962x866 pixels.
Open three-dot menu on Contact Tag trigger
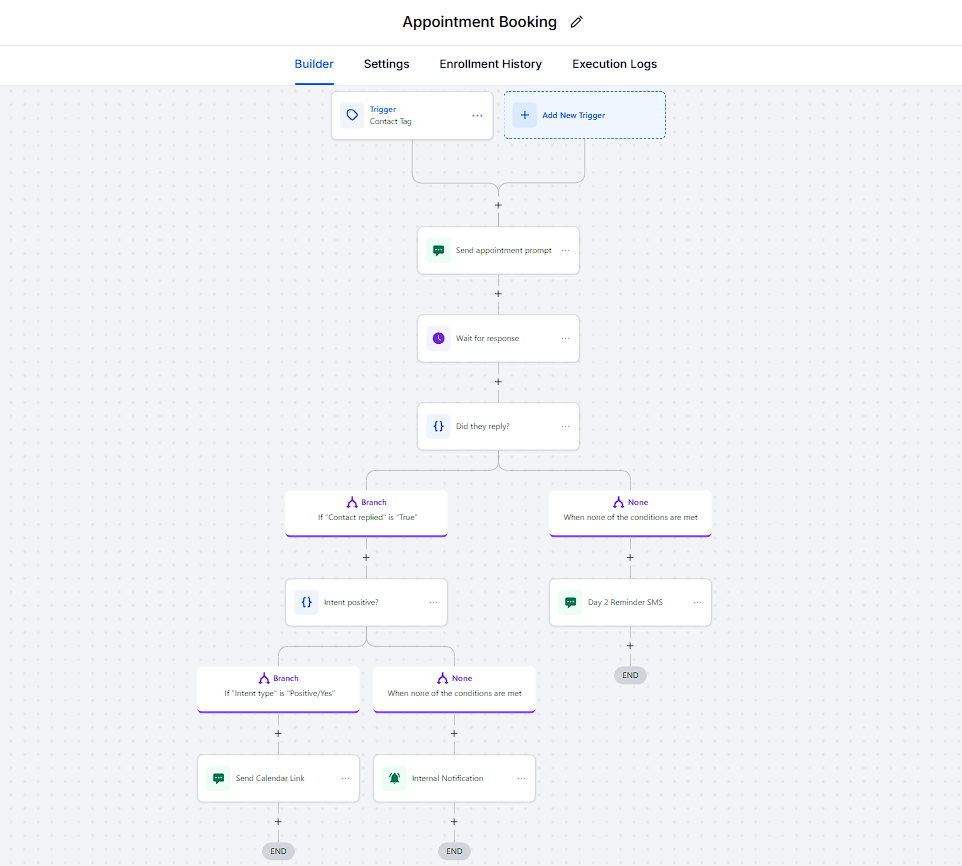477,115
